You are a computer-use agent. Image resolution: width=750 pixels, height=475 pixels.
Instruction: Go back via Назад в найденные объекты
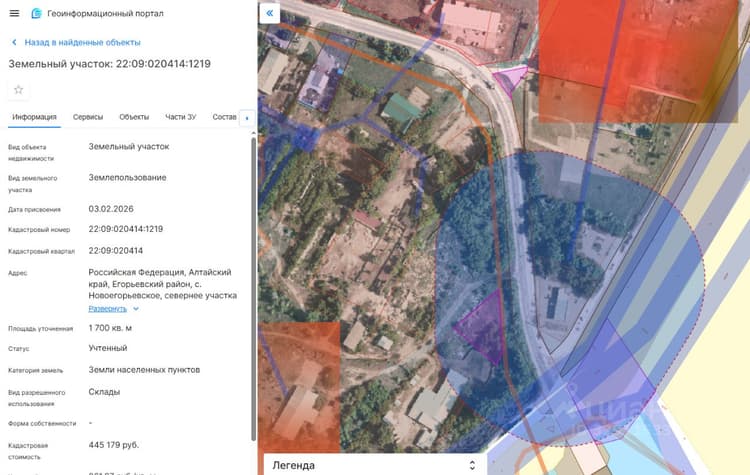82,43
